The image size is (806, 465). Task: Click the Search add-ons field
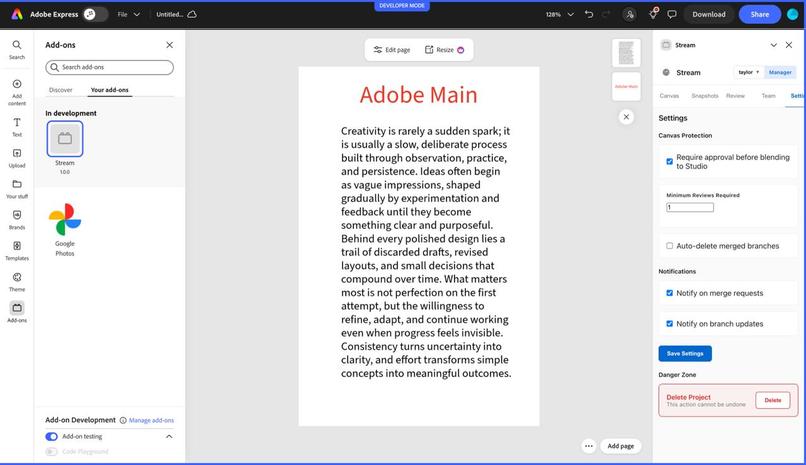click(109, 67)
